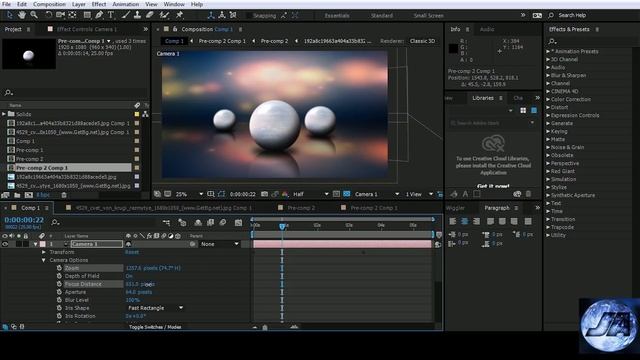Viewport: 640px width, 360px height.
Task: Click Classic 3D renderer button
Action: click(422, 41)
